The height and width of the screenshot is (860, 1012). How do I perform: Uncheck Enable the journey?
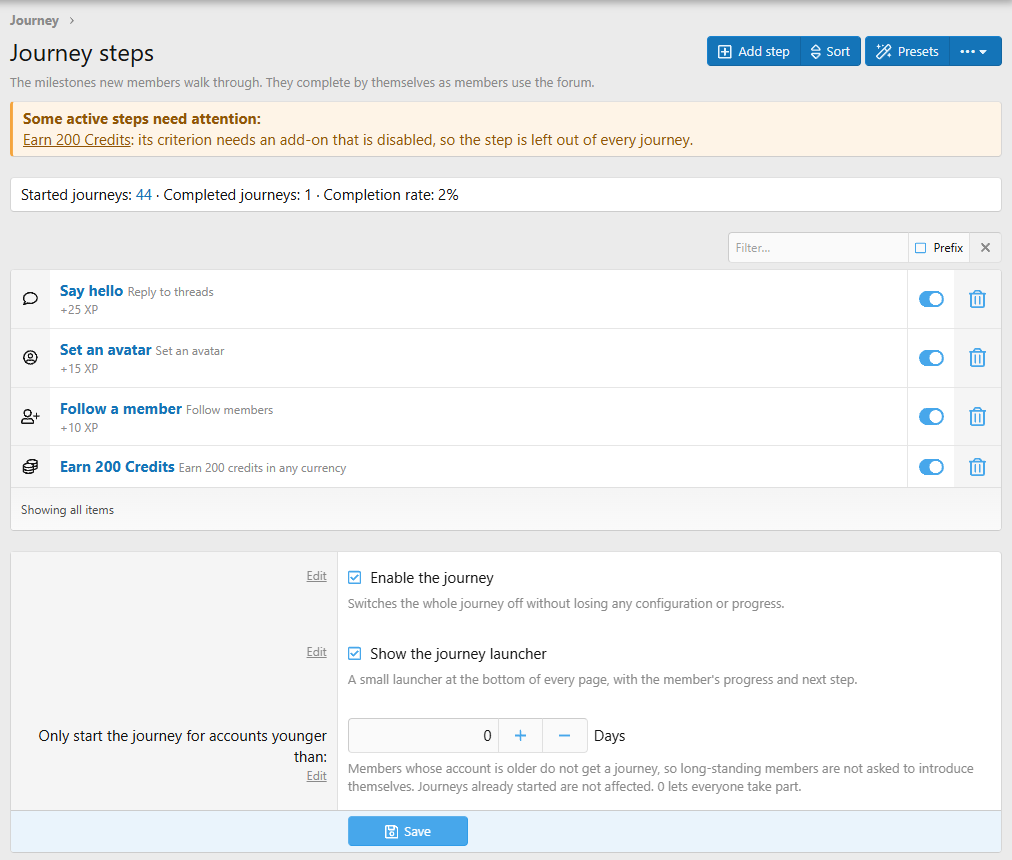click(x=354, y=578)
